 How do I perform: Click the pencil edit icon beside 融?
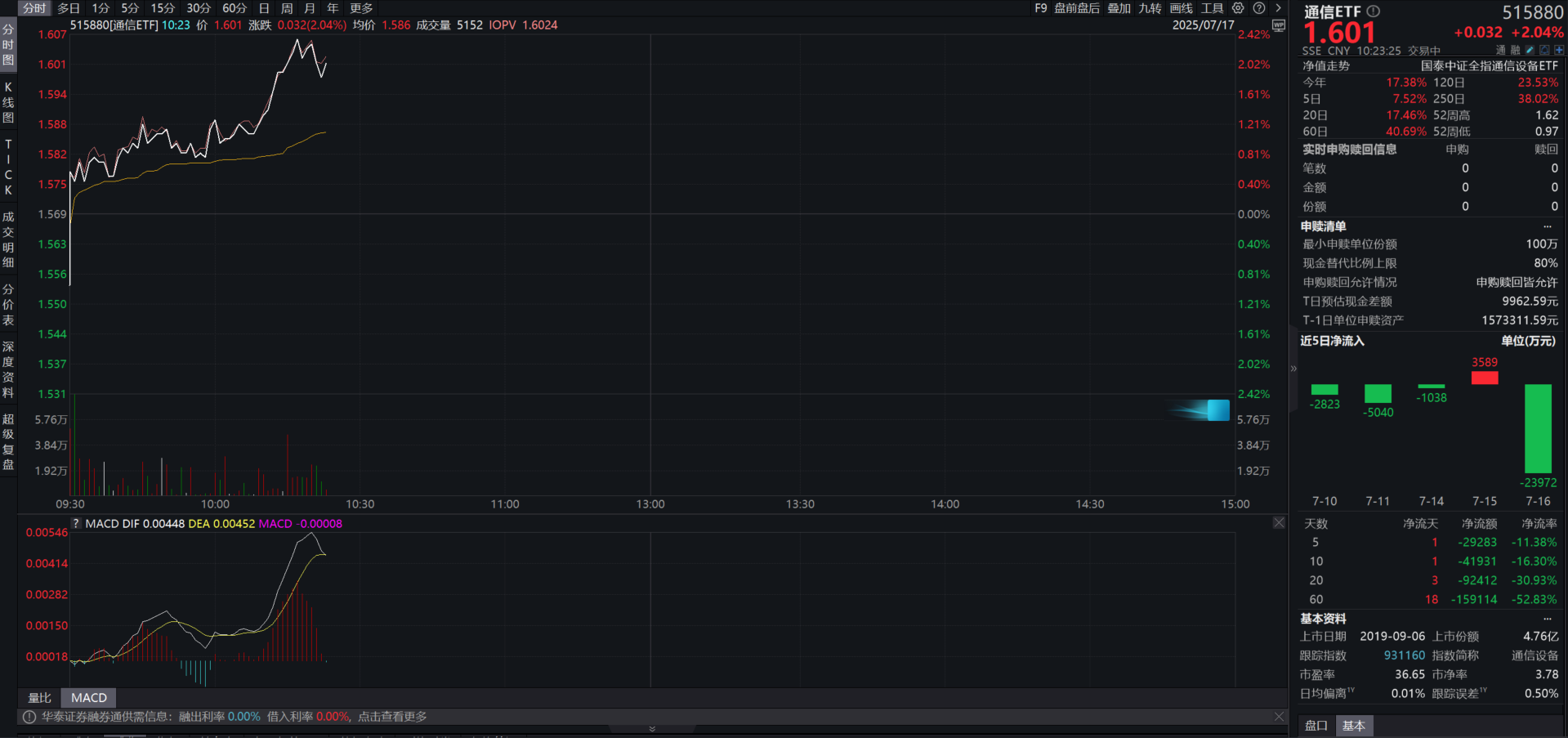tap(1529, 50)
